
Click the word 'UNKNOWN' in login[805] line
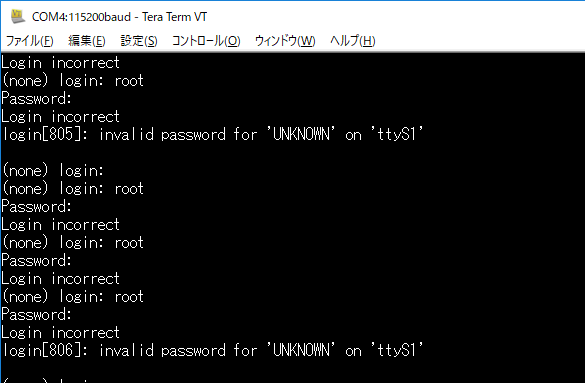tap(301, 134)
